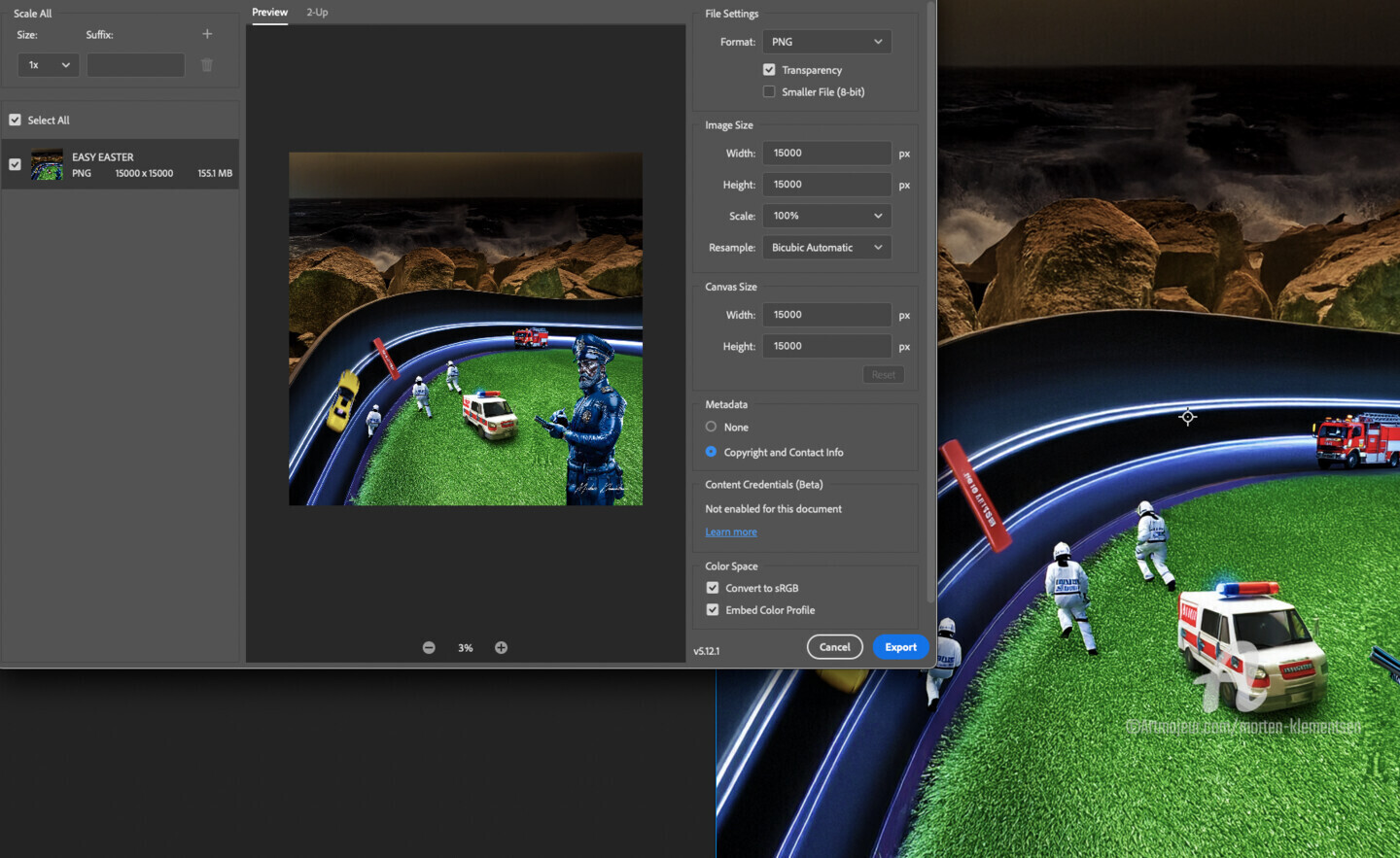The width and height of the screenshot is (1400, 858).
Task: Open the 1x Size dropdown
Action: pos(48,65)
